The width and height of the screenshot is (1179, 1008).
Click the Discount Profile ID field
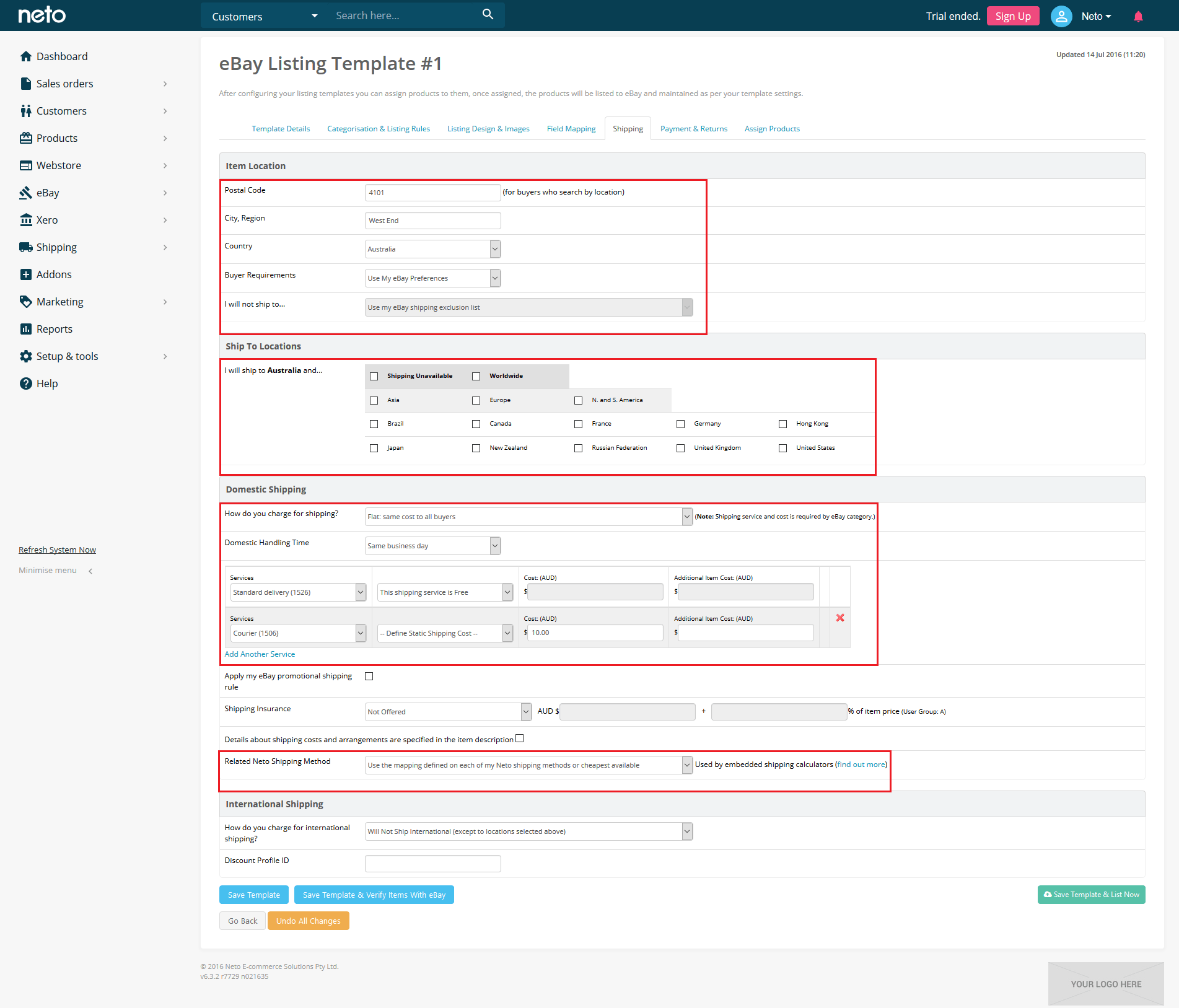[x=432, y=864]
